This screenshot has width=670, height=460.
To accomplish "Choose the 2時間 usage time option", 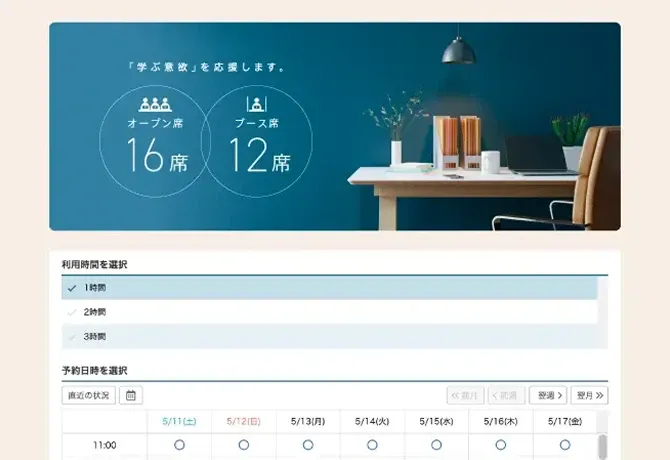I will coord(329,312).
